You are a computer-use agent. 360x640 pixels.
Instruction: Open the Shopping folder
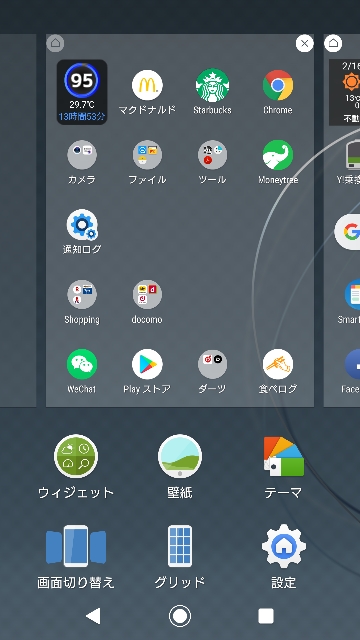[x=82, y=294]
